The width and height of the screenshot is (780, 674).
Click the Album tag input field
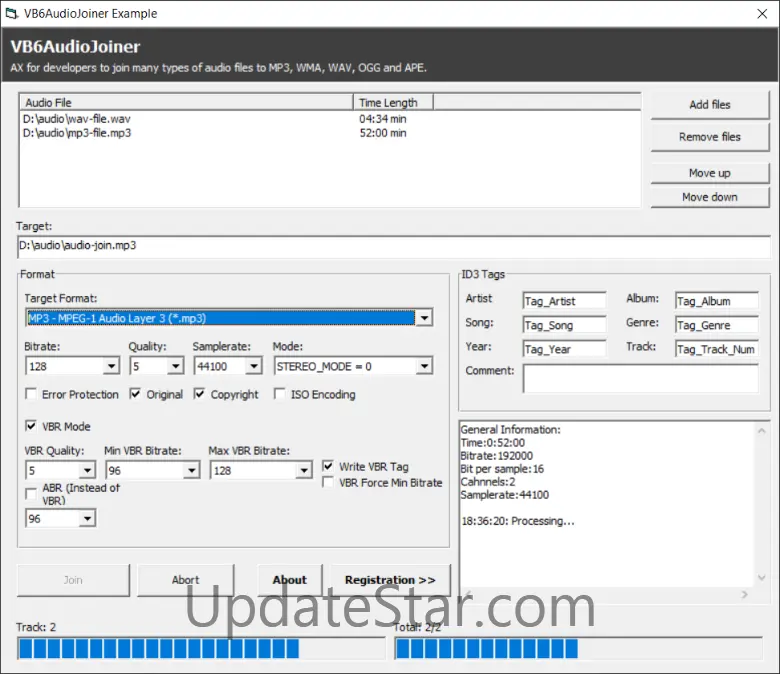717,301
